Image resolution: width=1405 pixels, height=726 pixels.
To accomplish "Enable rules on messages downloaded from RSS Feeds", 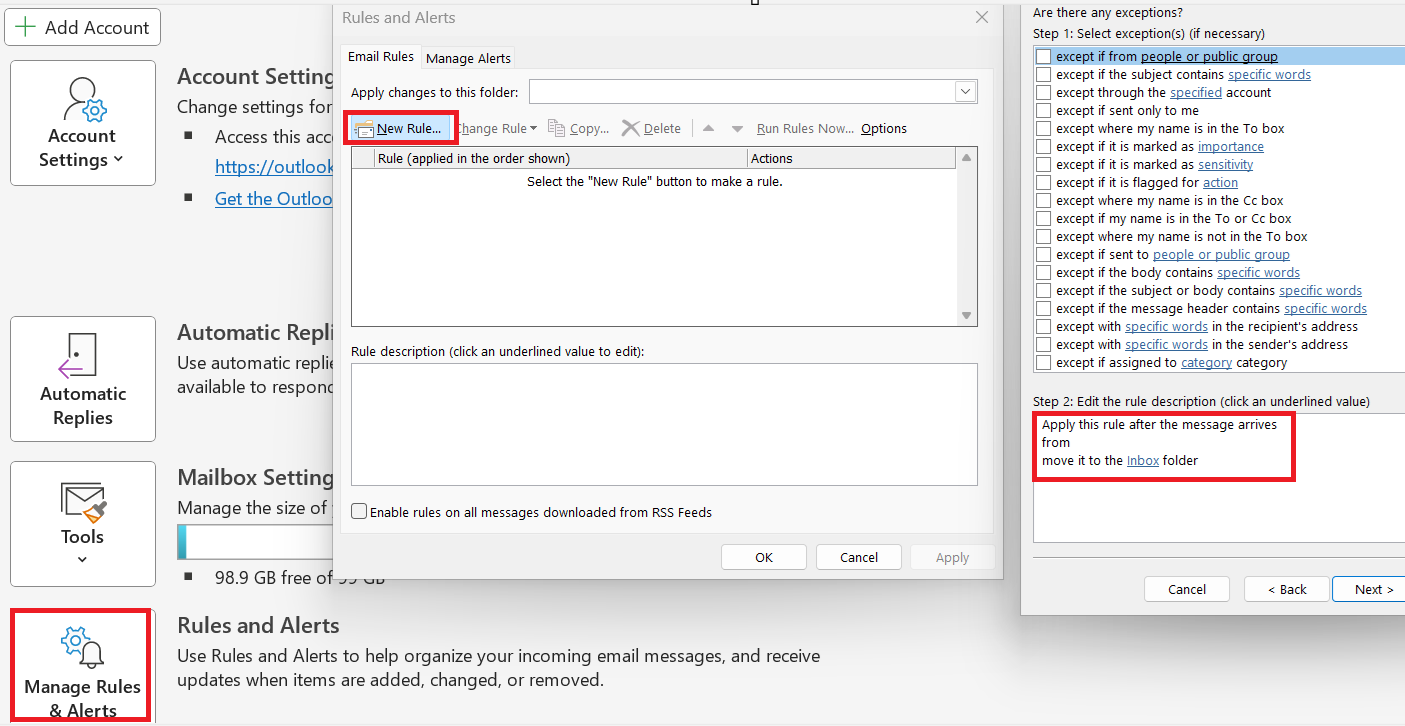I will [x=358, y=511].
